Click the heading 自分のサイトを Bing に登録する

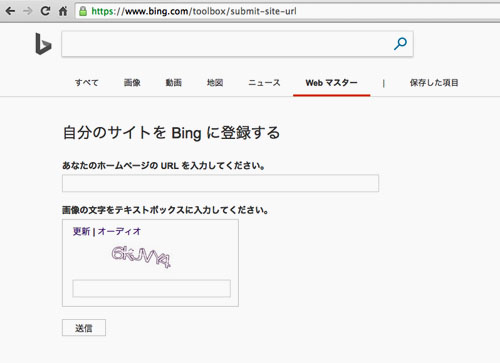171,133
